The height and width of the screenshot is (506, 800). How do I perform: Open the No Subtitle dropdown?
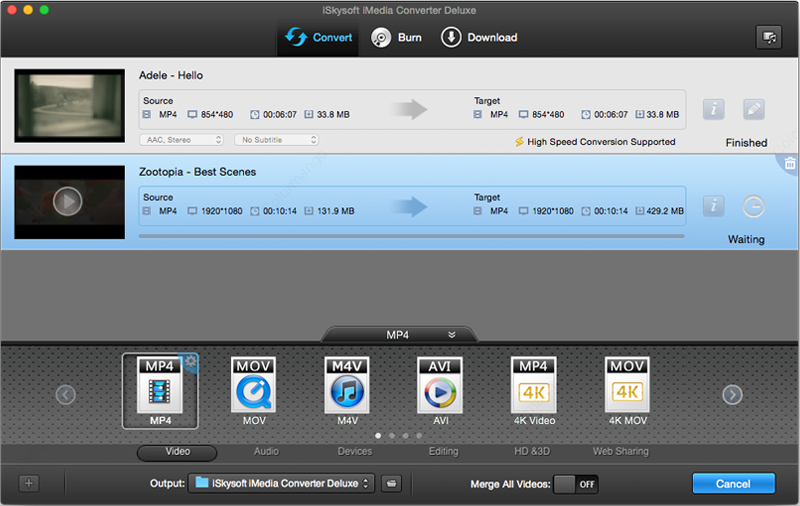(277, 140)
